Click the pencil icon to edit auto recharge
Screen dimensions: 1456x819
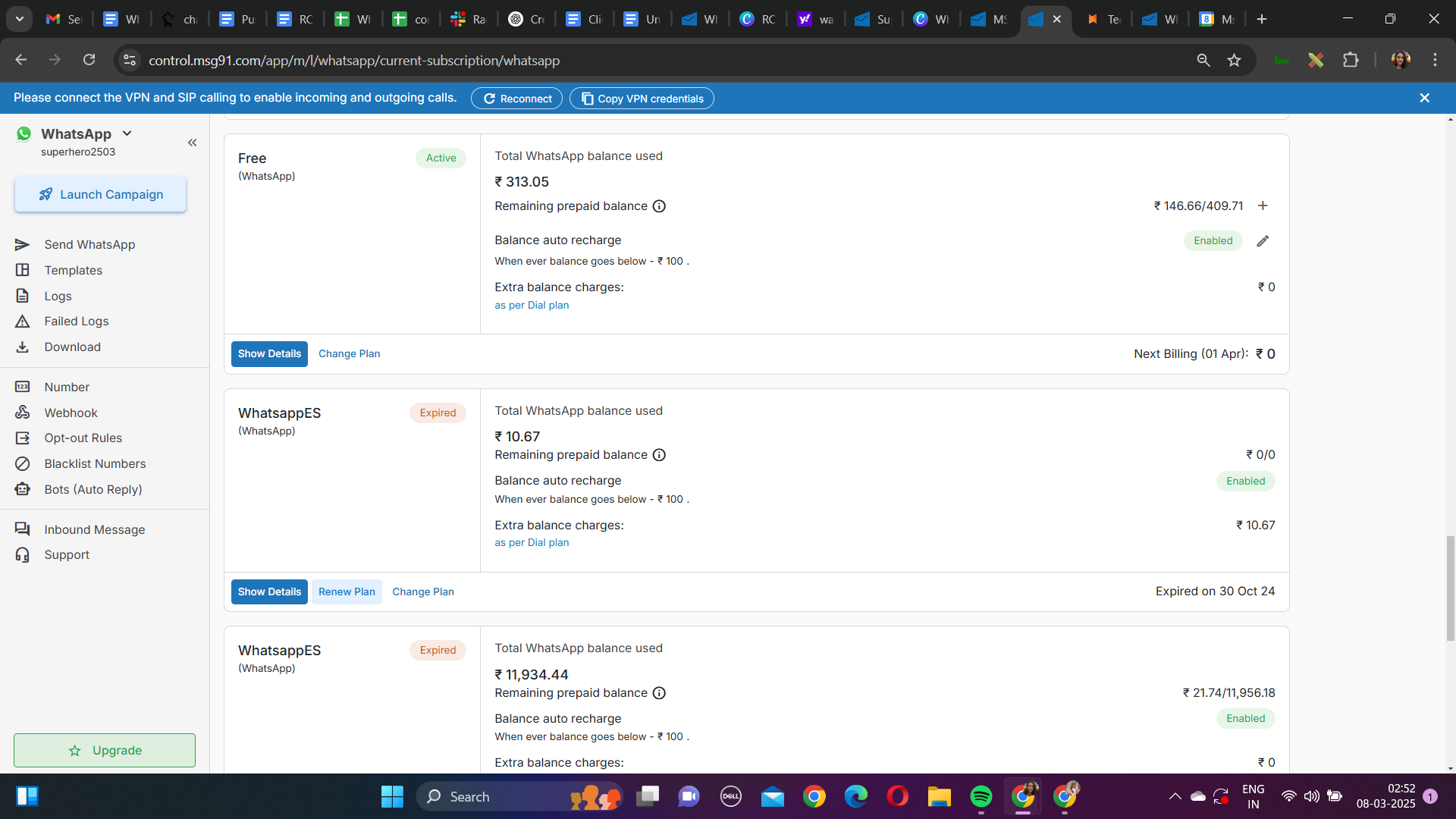(1263, 241)
